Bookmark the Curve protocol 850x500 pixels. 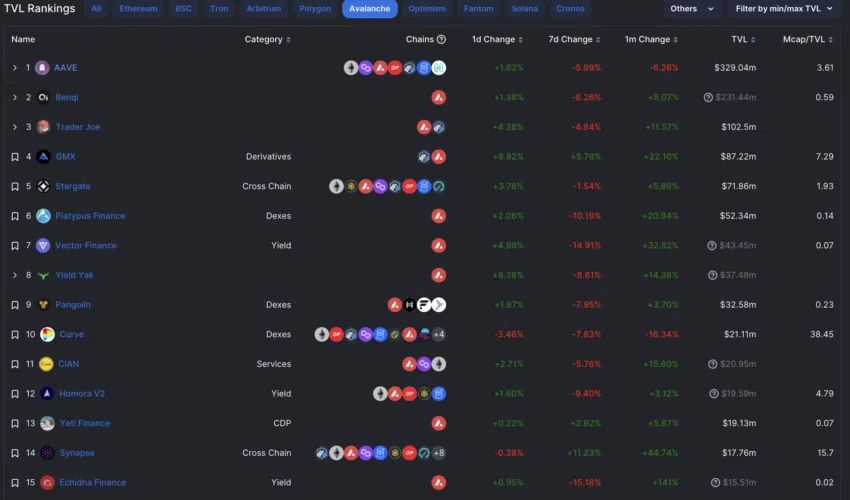(15, 335)
